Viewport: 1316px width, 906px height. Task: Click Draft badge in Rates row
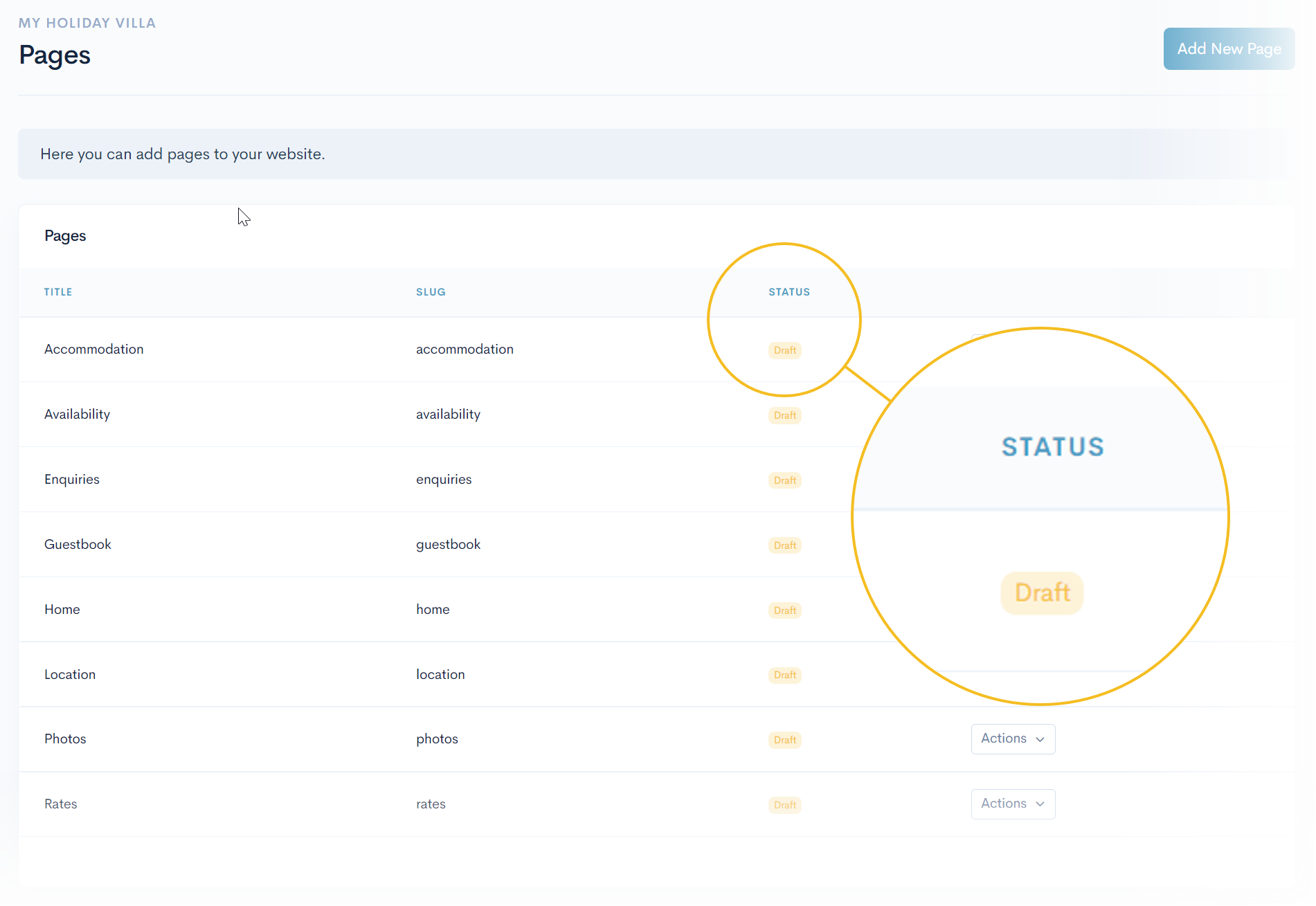pyautogui.click(x=785, y=805)
